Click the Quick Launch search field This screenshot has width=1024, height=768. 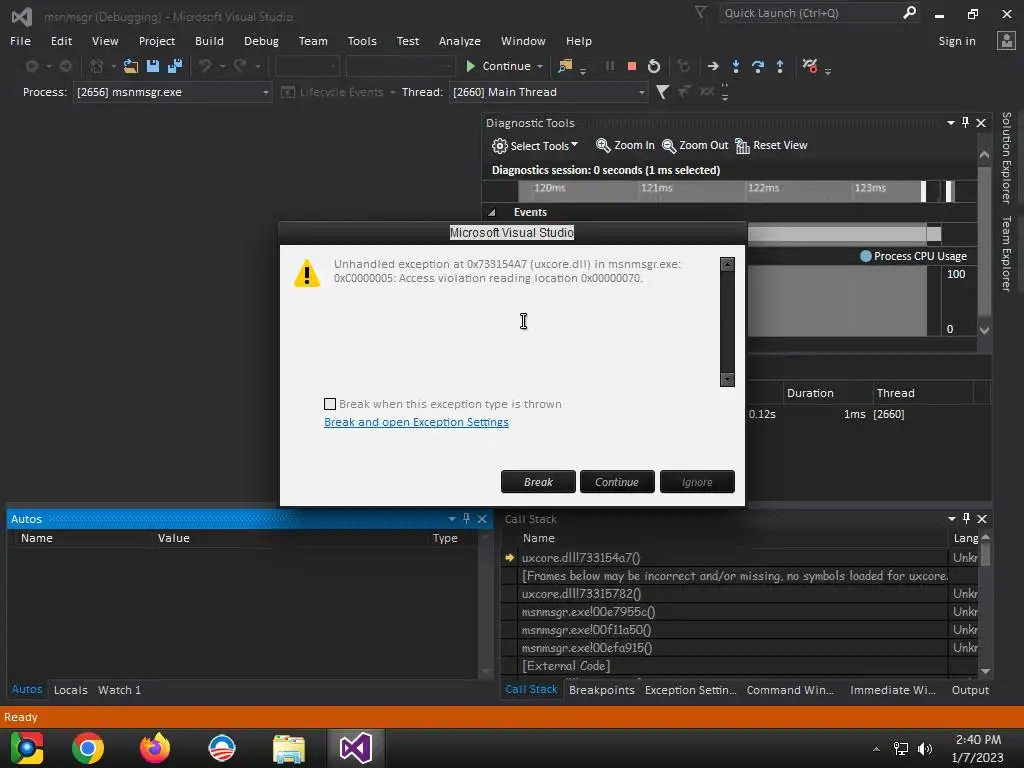[810, 12]
